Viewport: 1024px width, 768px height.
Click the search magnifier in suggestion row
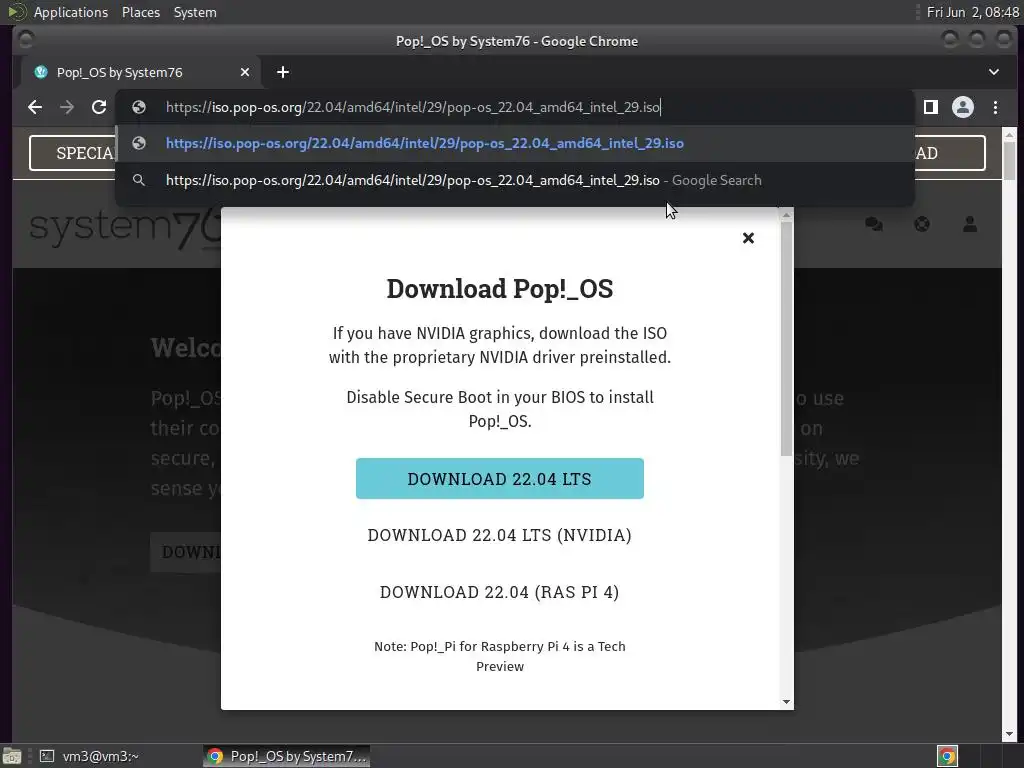point(138,180)
